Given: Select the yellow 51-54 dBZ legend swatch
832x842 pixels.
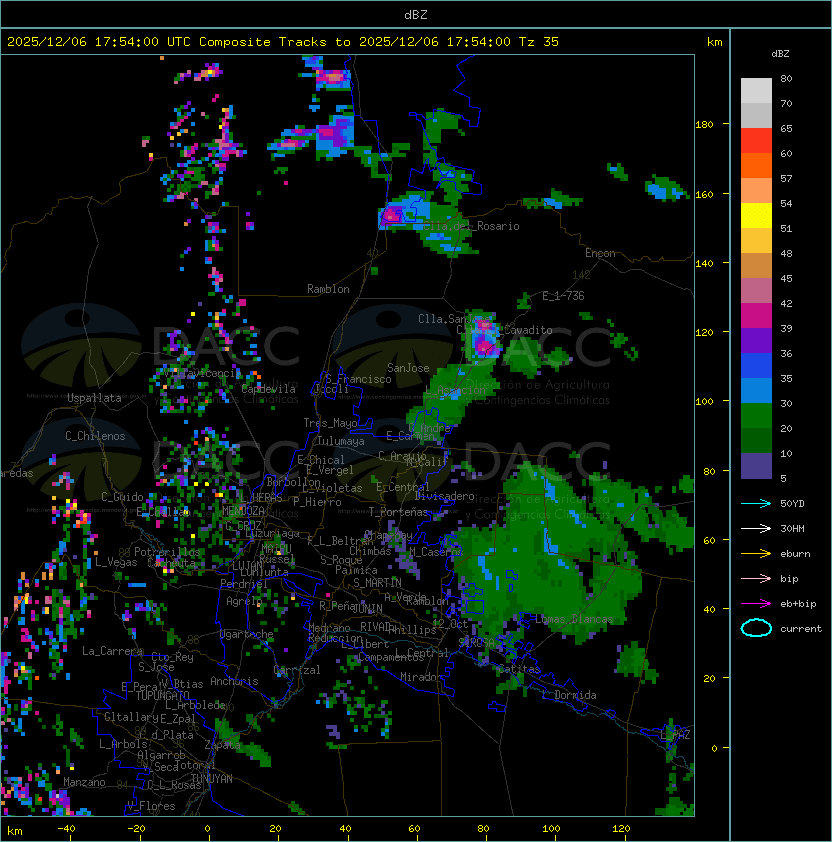Looking at the screenshot, I should point(756,216).
